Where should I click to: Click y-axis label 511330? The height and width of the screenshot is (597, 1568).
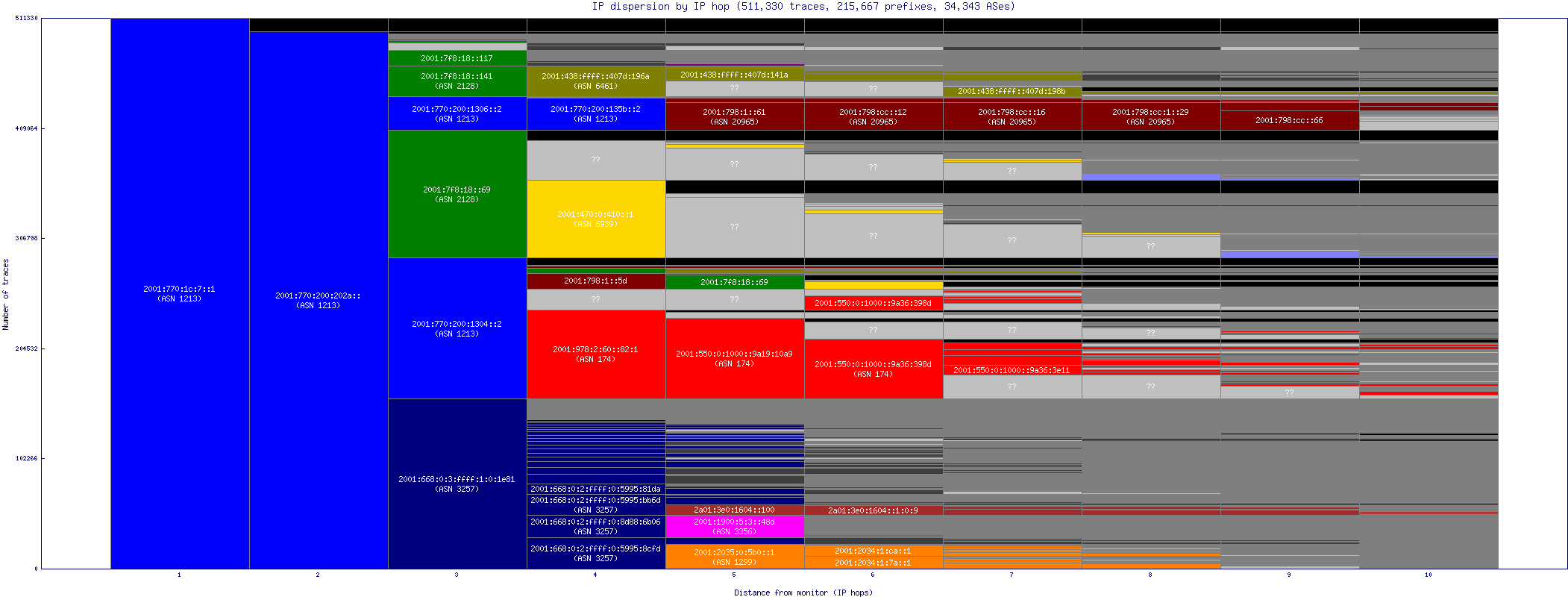click(26, 18)
